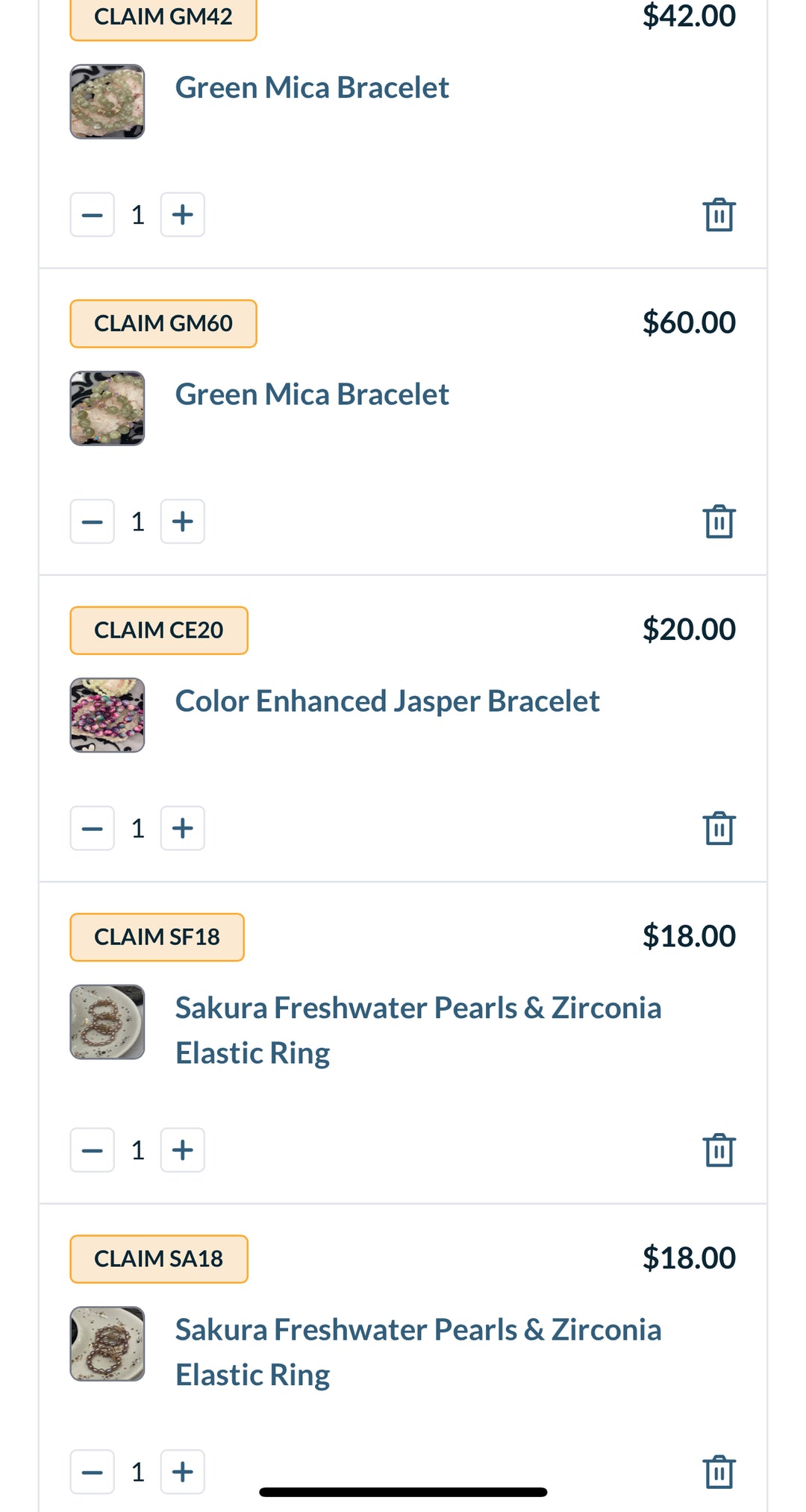Add one more Color Enhanced Jasper Bracelet
The image size is (806, 1512).
pos(183,828)
